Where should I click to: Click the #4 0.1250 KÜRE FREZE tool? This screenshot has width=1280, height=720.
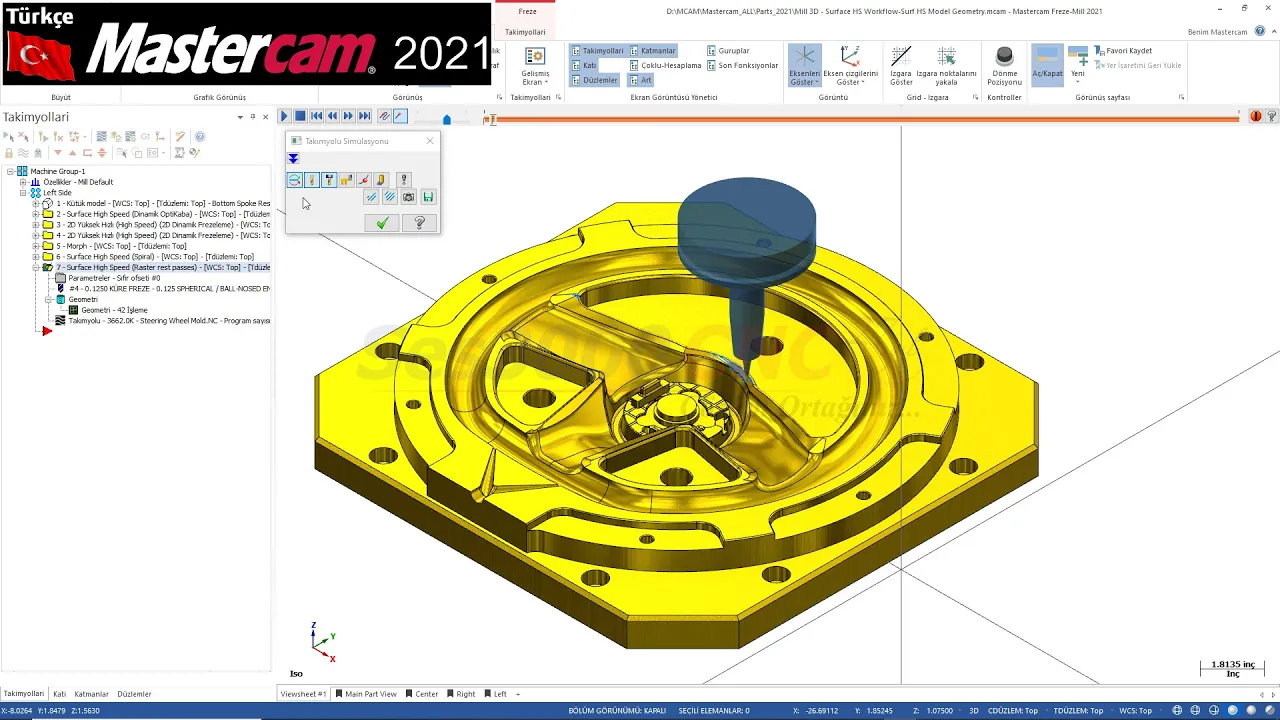169,289
